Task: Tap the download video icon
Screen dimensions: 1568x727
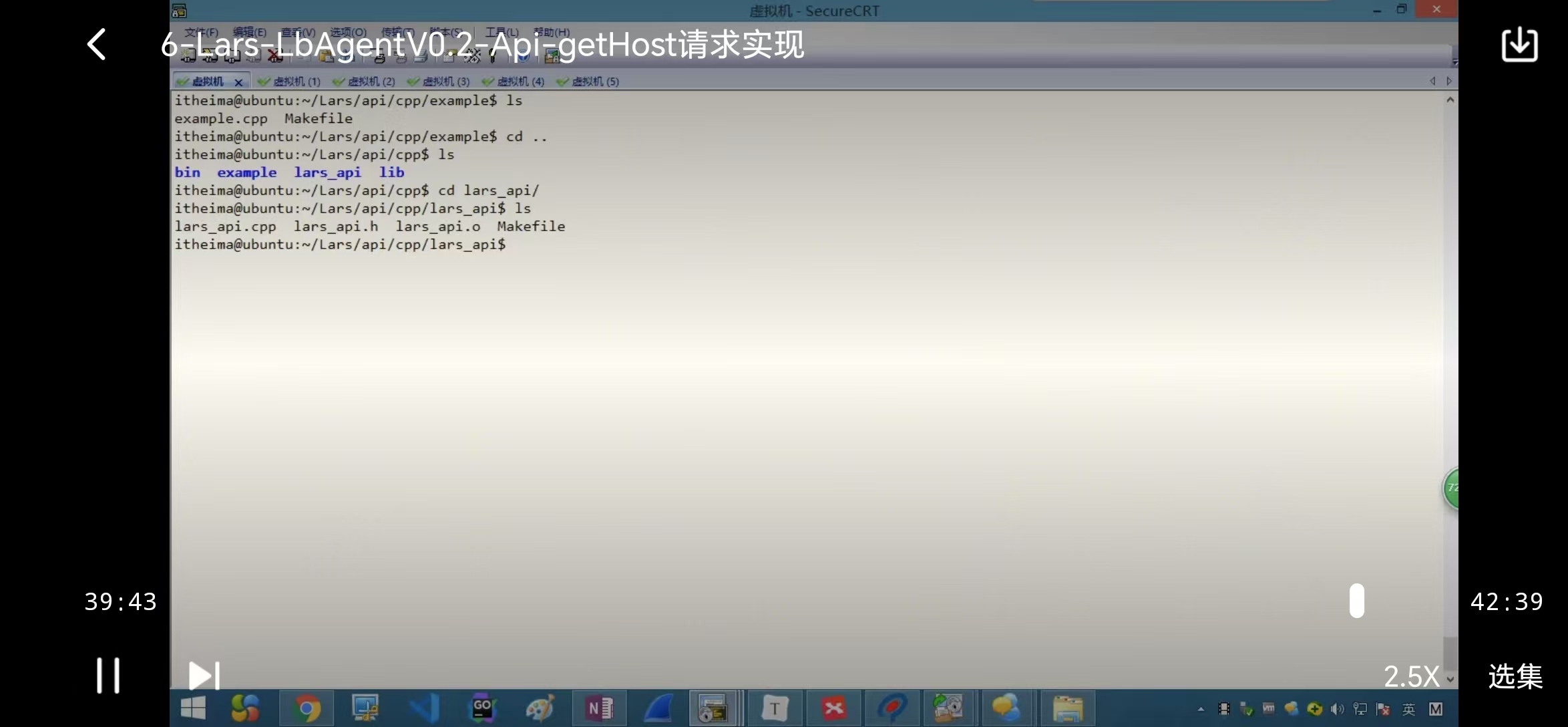Action: (x=1519, y=45)
